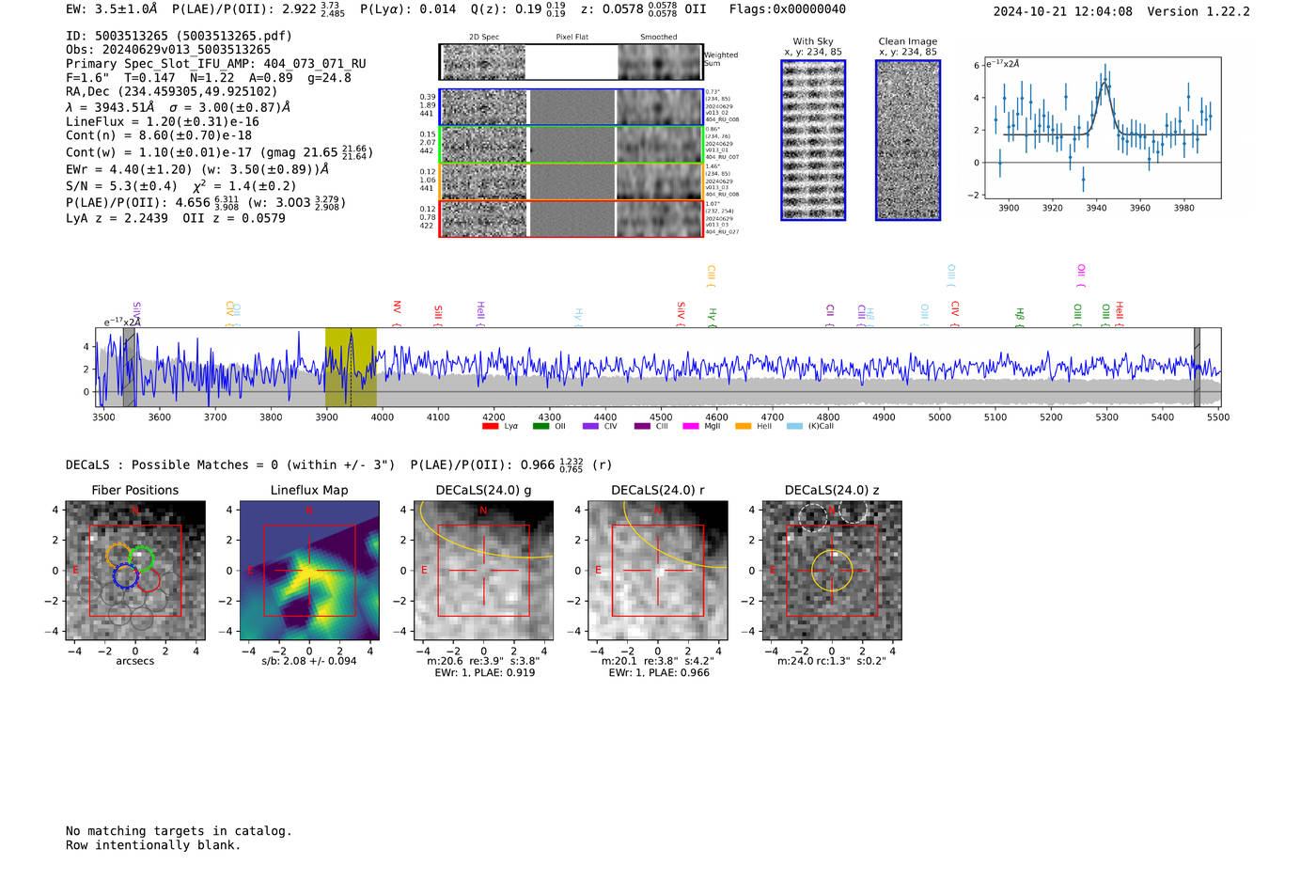Click the LineFlux = 1.20(±0.31)e-16 text
The width and height of the screenshot is (1316, 896).
[x=163, y=121]
